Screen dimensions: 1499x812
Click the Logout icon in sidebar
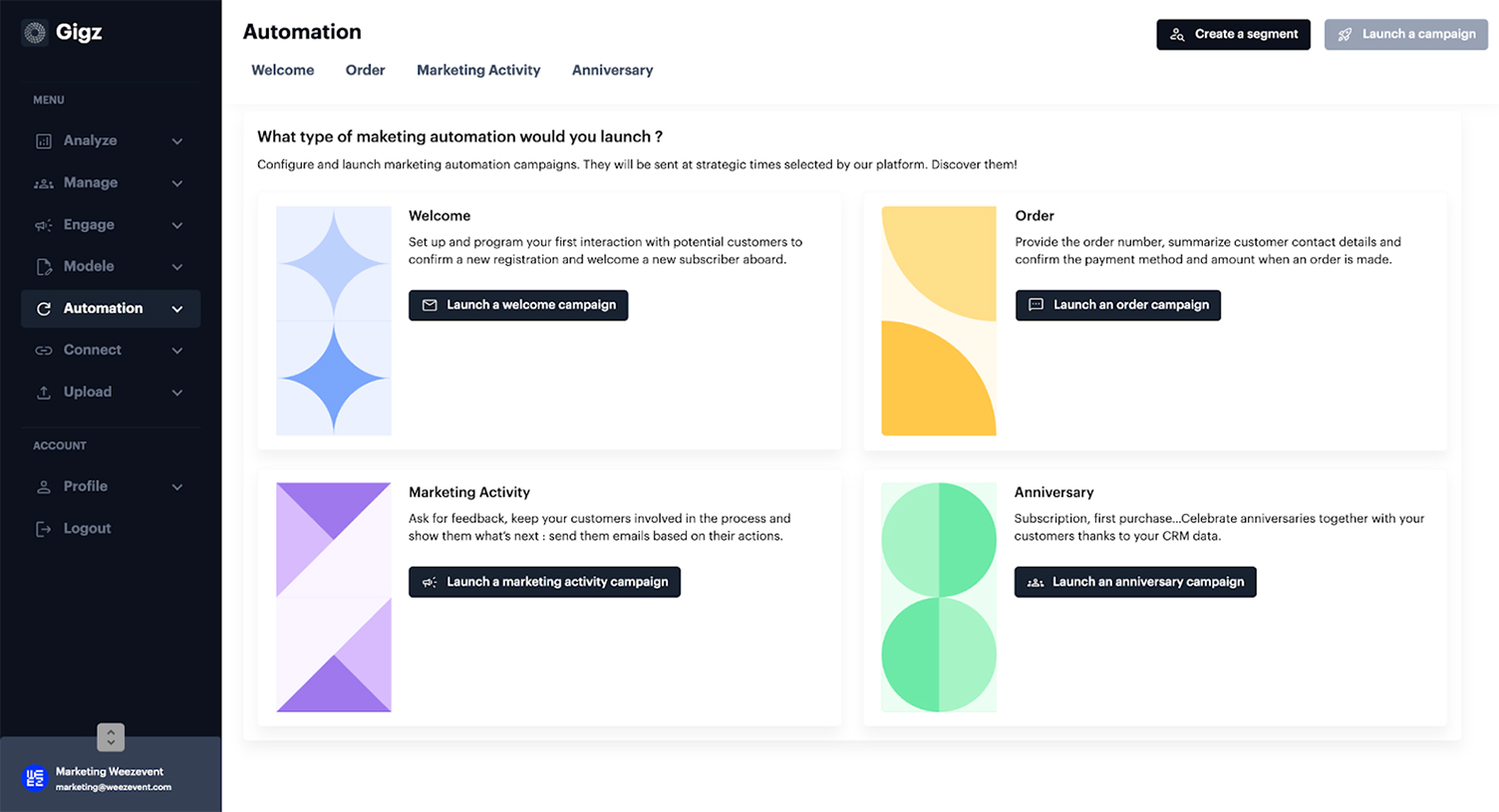click(44, 529)
